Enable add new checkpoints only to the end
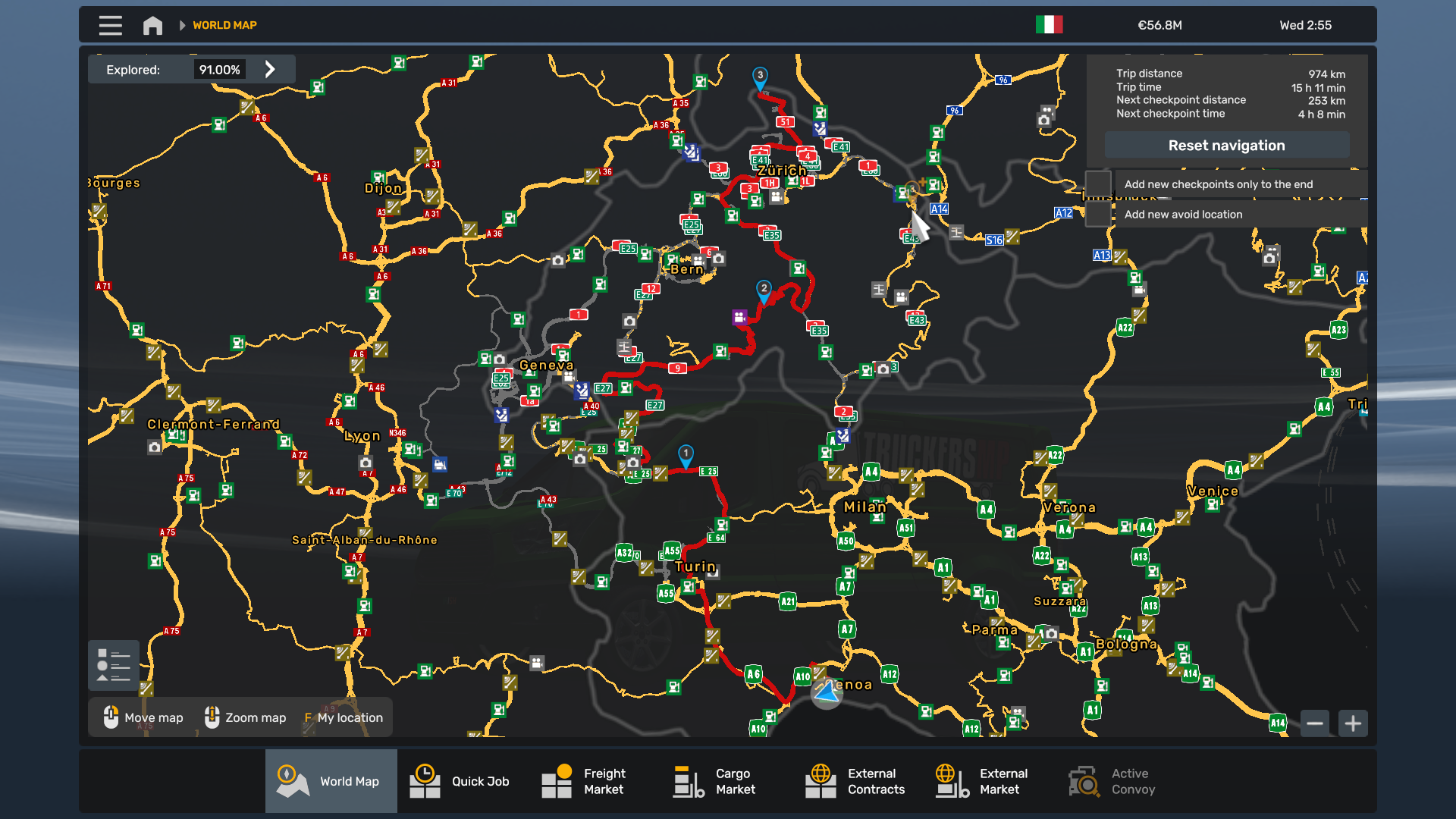 (x=1098, y=184)
